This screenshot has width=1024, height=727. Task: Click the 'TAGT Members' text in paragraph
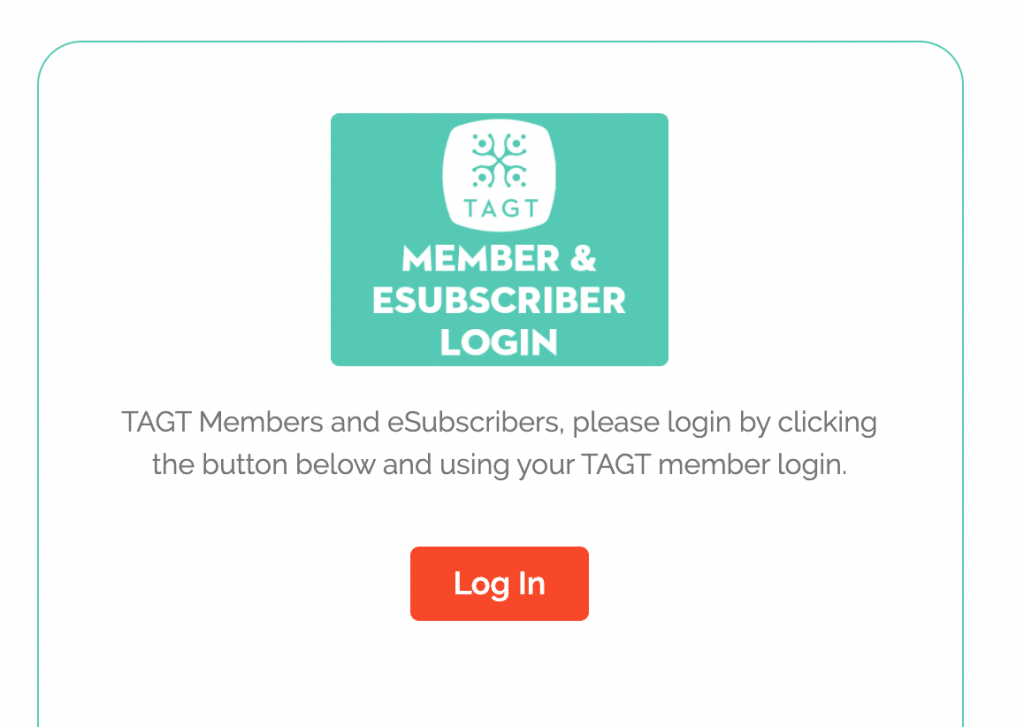tap(222, 422)
